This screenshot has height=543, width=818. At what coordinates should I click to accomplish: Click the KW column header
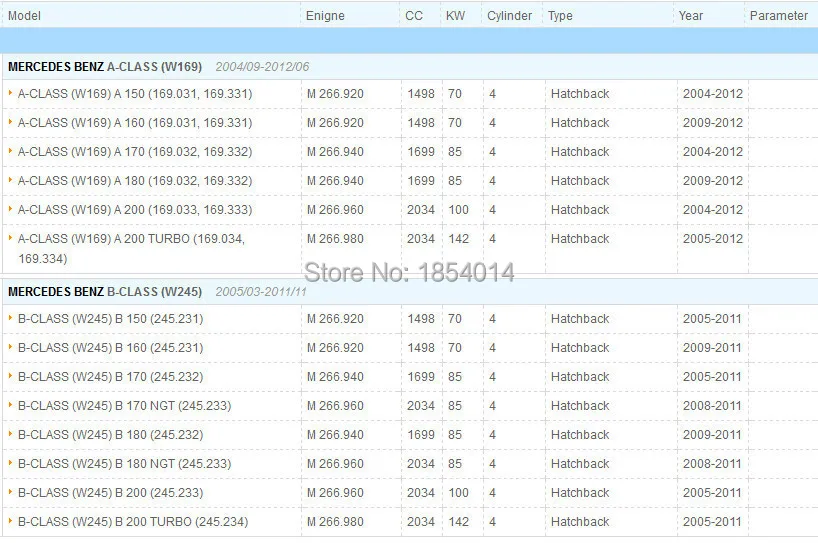(455, 16)
